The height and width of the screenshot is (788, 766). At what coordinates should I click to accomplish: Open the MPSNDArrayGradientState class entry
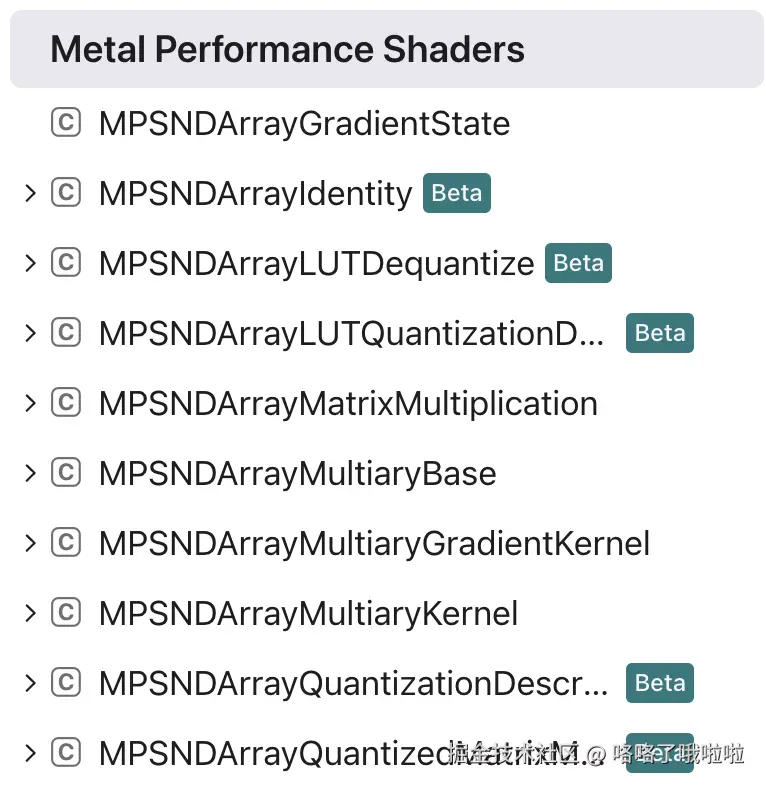(x=305, y=124)
